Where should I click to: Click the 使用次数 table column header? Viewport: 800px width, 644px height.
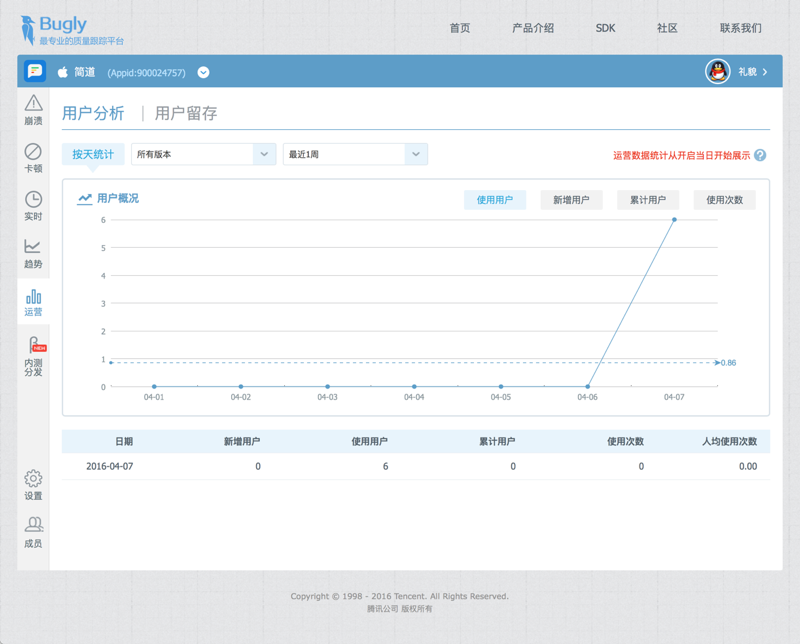[625, 441]
